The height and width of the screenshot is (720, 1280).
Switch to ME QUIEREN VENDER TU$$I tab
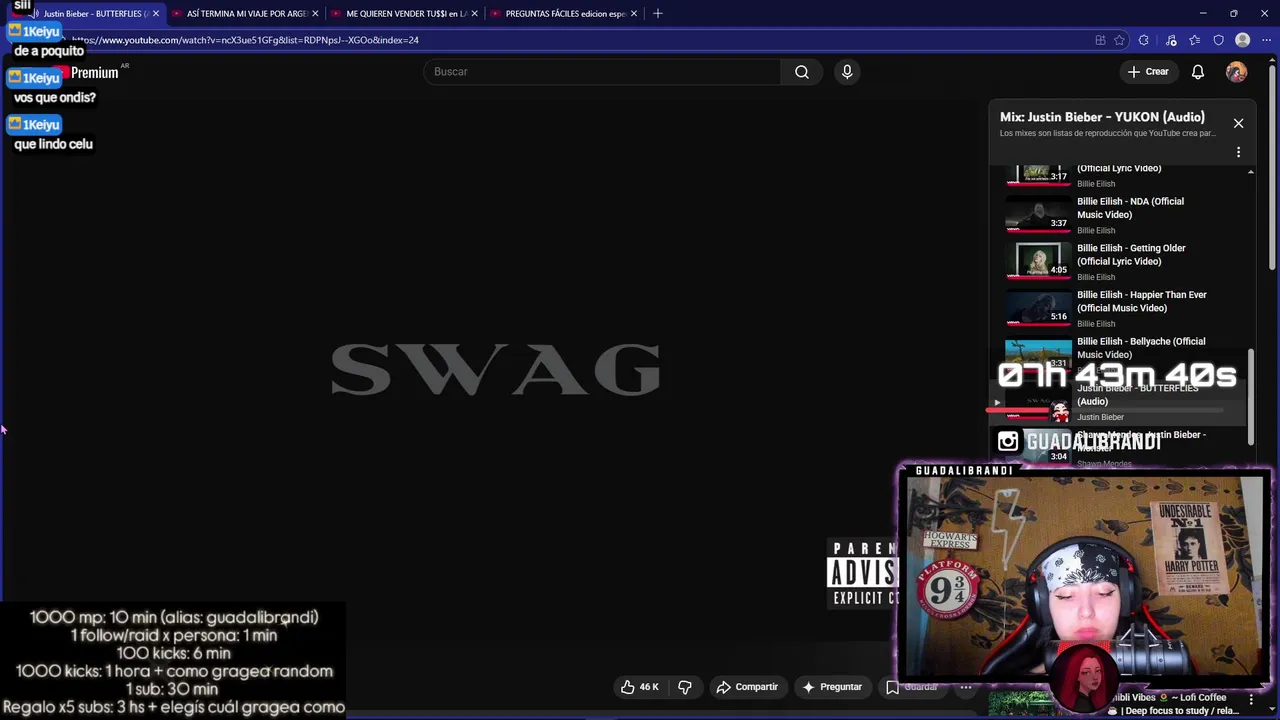pos(405,14)
